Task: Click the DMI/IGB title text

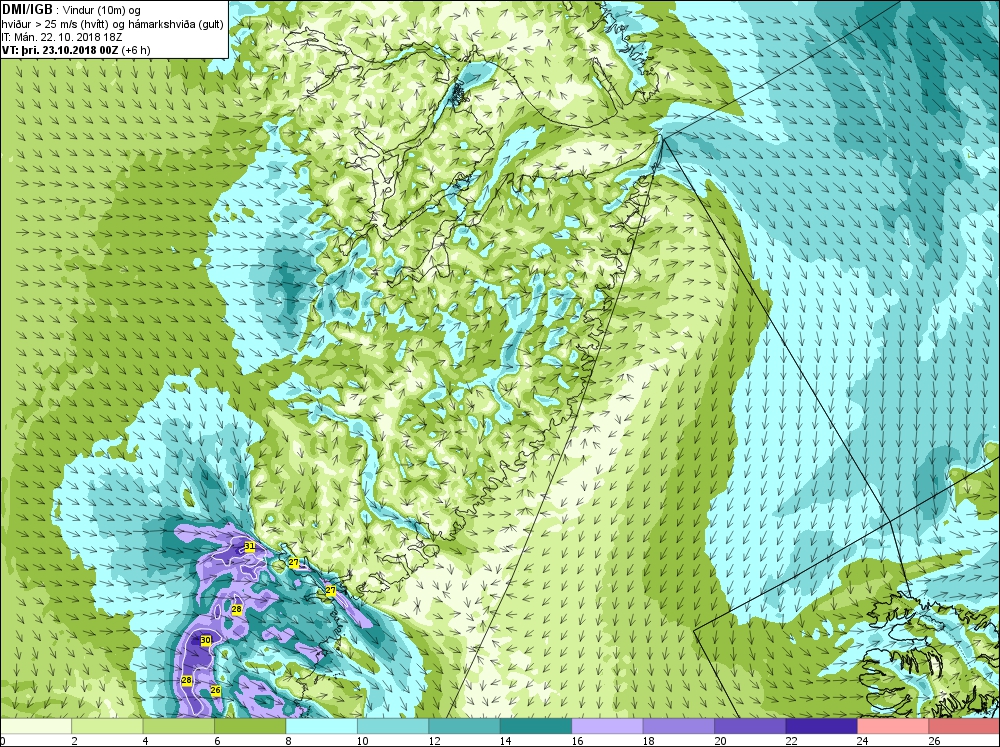Action: click(27, 9)
